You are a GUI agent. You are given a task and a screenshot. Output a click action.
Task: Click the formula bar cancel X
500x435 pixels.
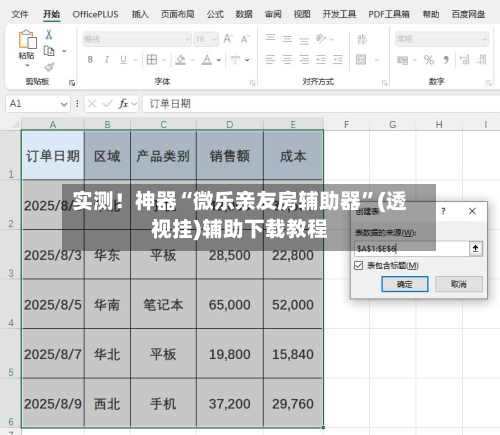(92, 104)
